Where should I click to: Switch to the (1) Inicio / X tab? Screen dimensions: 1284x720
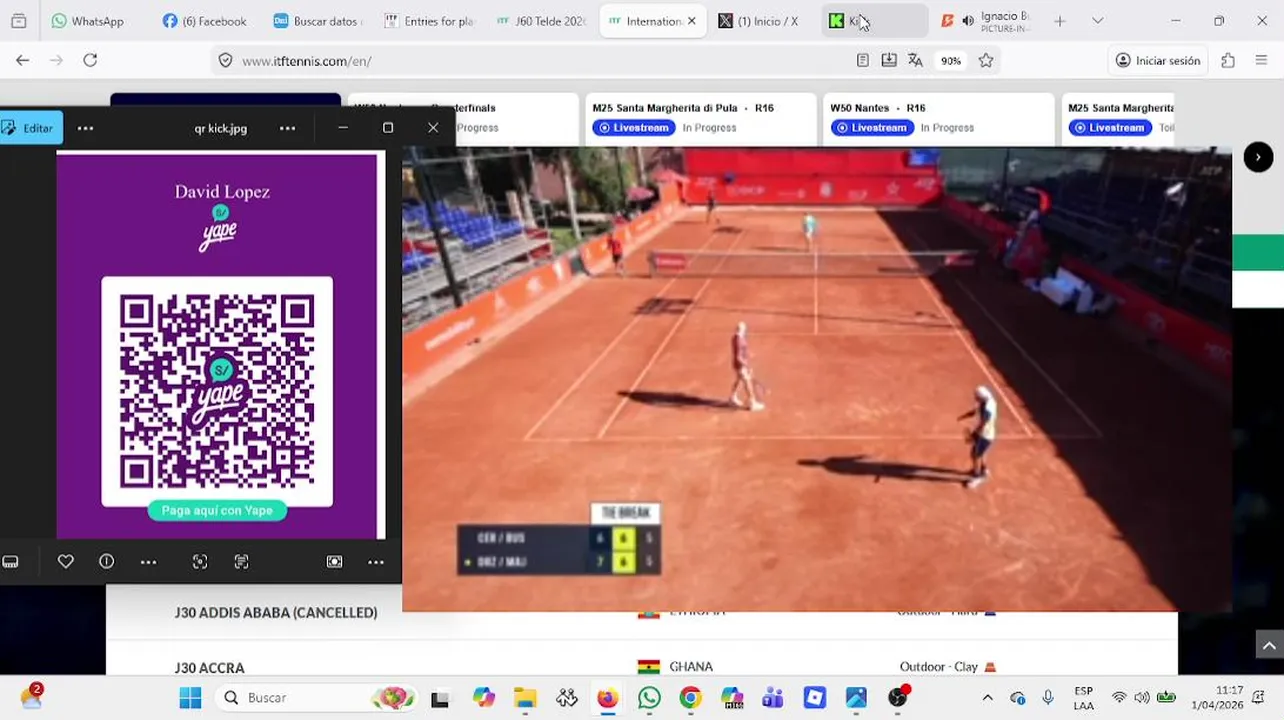pos(760,21)
